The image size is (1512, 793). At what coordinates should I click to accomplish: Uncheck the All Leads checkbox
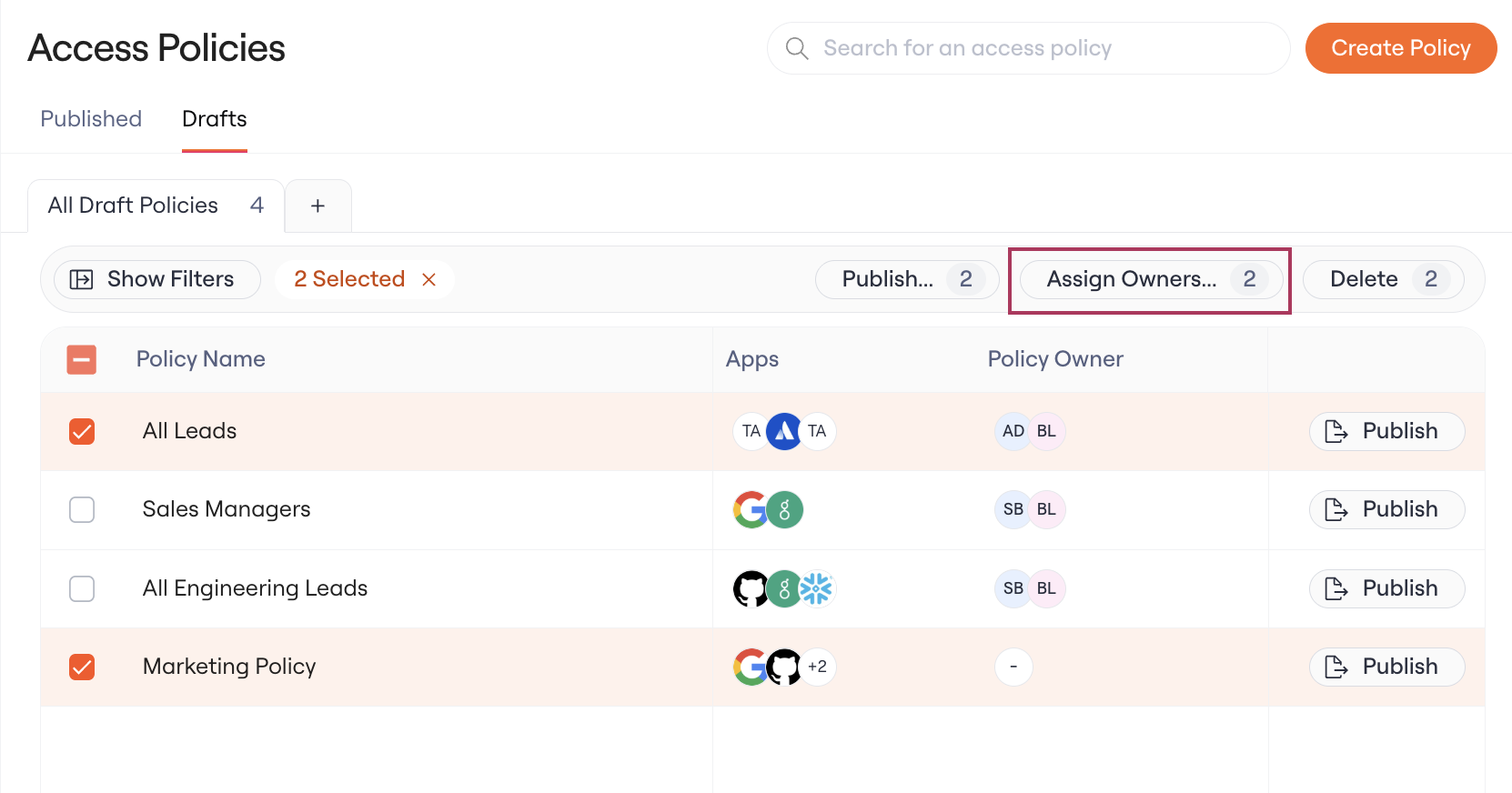(x=82, y=431)
